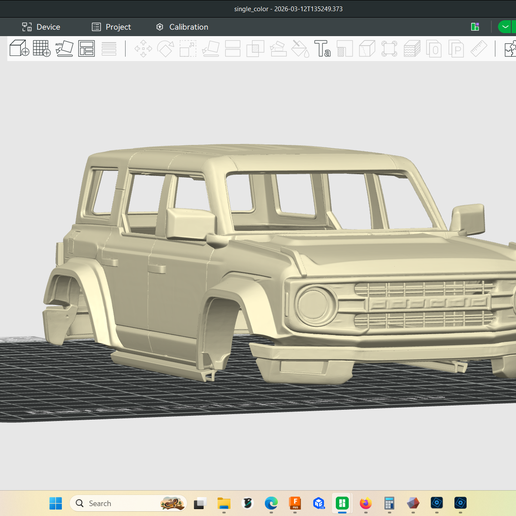Click the green Bambu Studio taskbar icon
This screenshot has width=516, height=516.
tap(342, 503)
